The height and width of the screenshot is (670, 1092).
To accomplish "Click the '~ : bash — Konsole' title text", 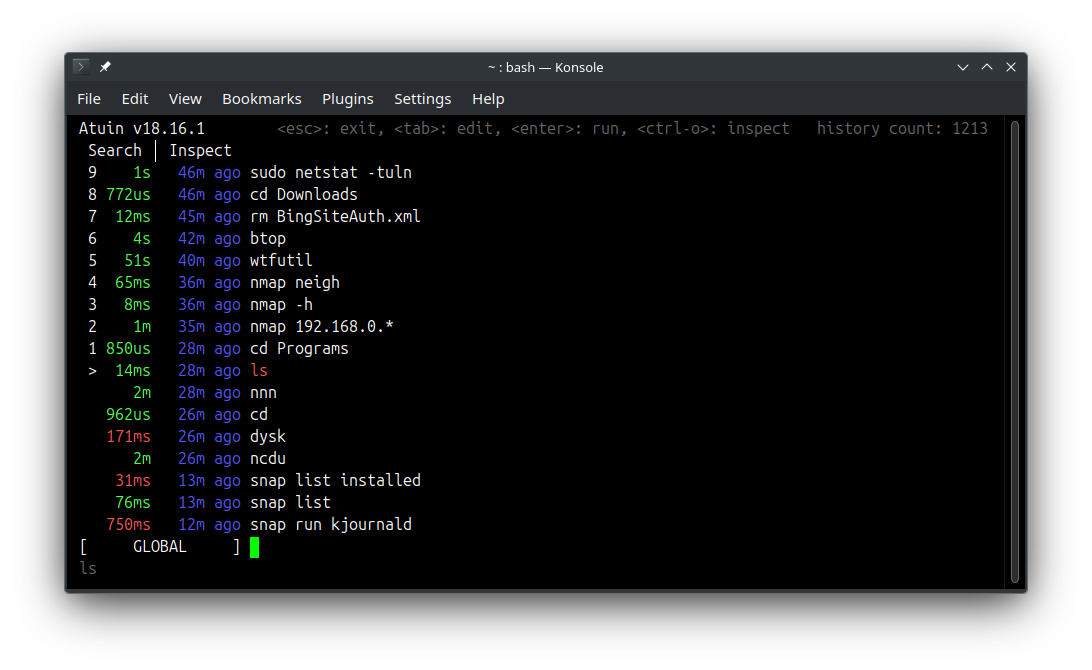I will [x=545, y=68].
